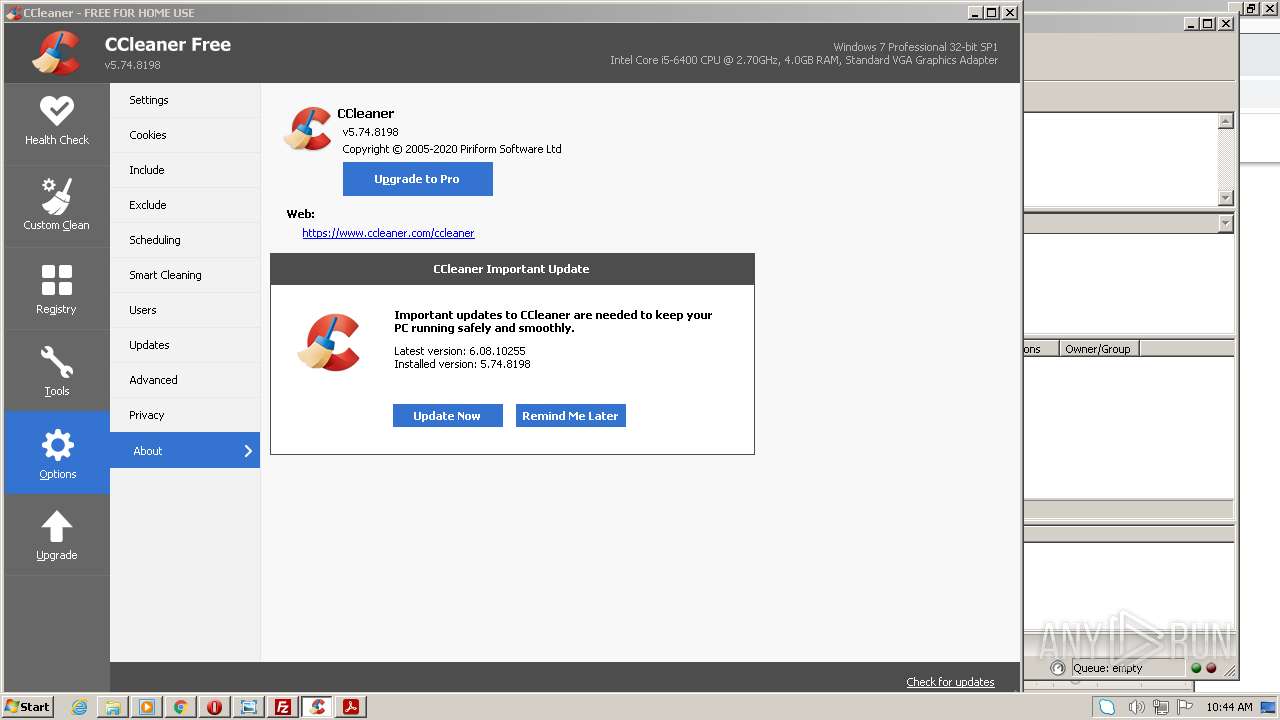Click the CCleaner taskbar button
This screenshot has height=720, width=1280.
[x=317, y=707]
